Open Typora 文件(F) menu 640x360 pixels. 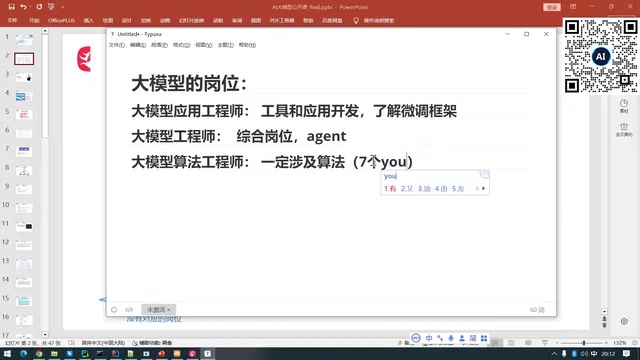pyautogui.click(x=117, y=45)
